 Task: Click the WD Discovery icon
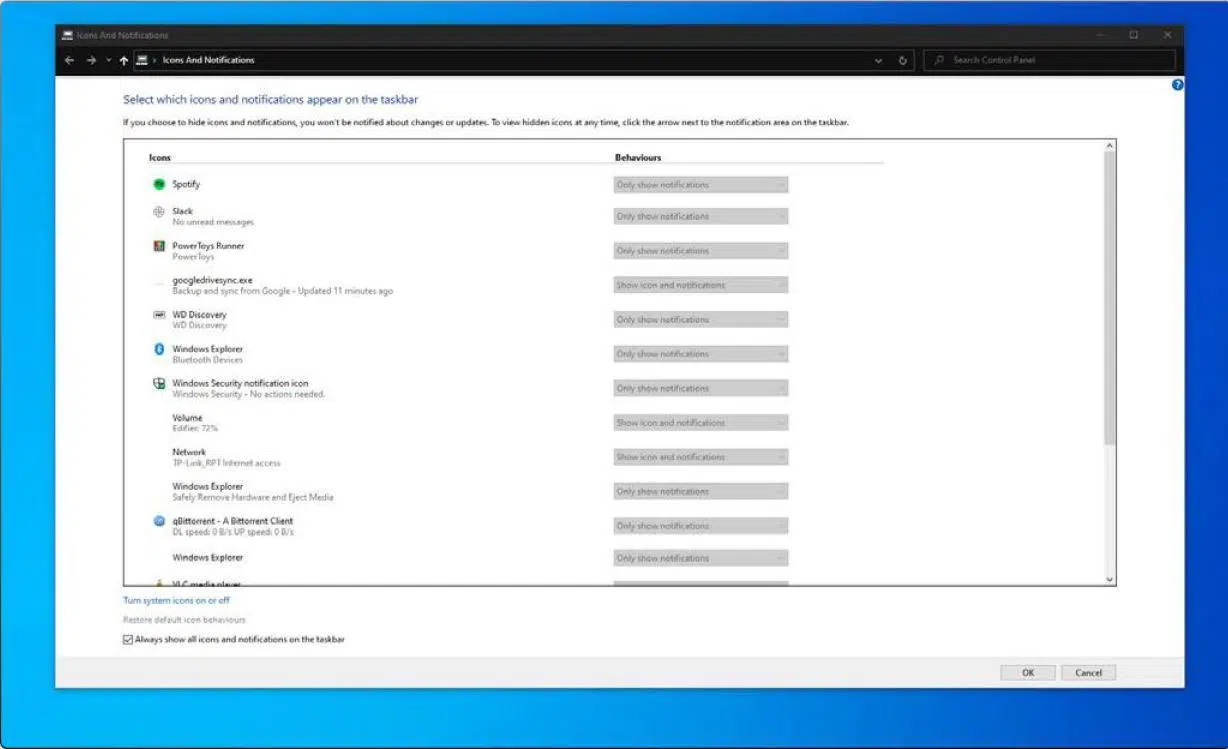[x=158, y=315]
